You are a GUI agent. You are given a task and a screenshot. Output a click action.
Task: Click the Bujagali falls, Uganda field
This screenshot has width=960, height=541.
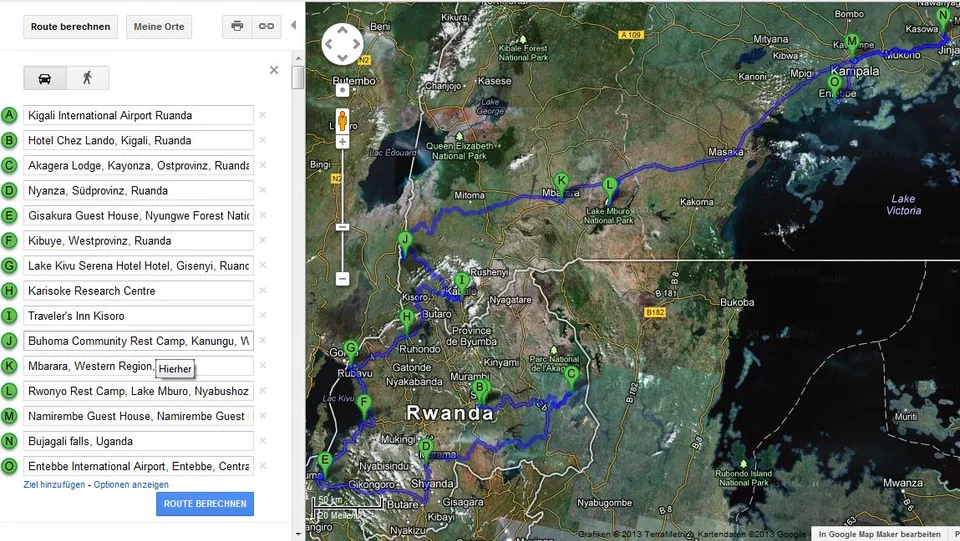point(138,441)
